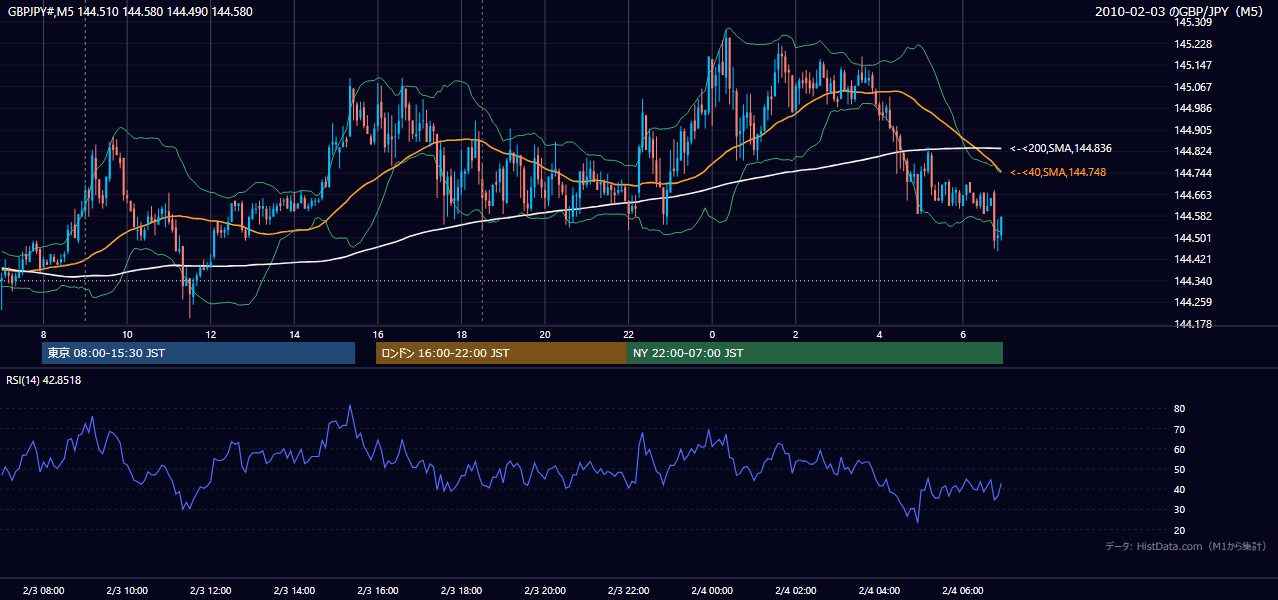Screen dimensions: 1278x600
Task: Click bottom time label 2/3 22:00
Action: 628,590
